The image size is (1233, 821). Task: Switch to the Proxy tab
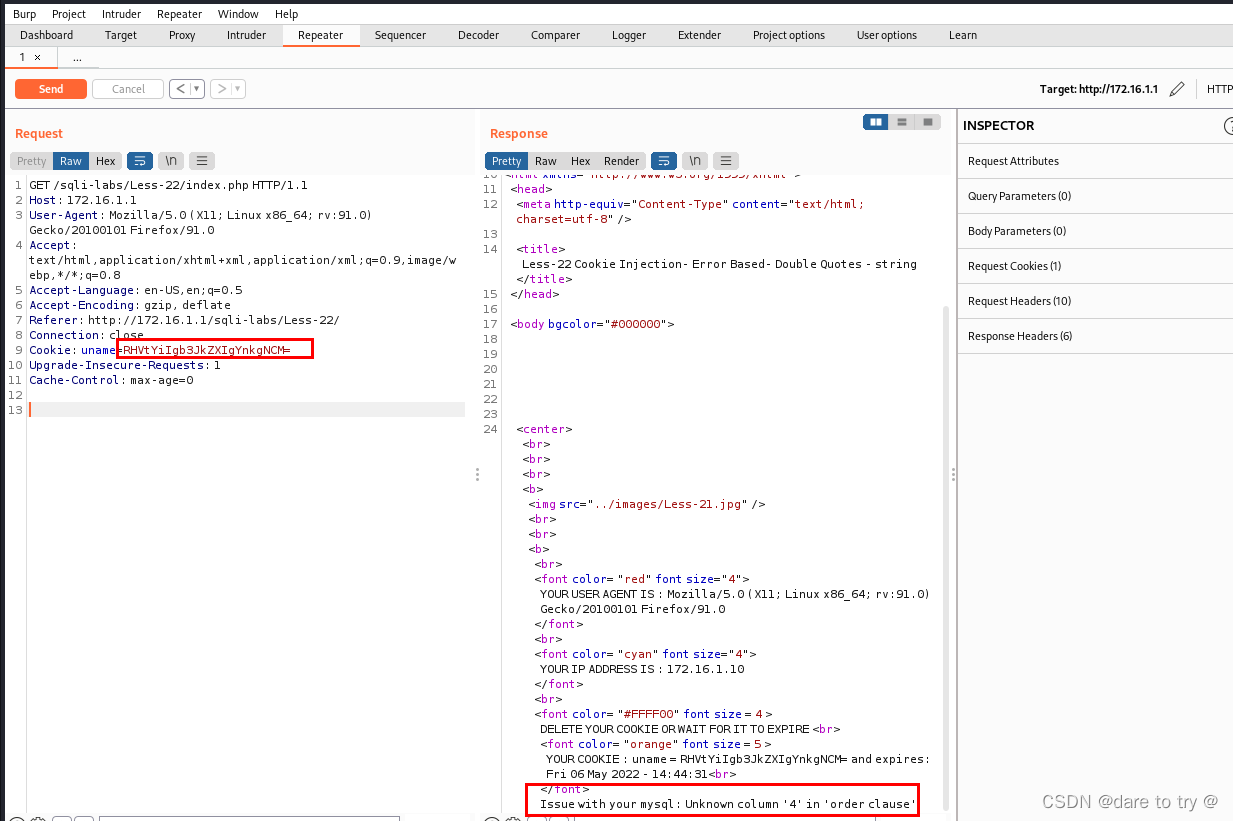point(182,35)
